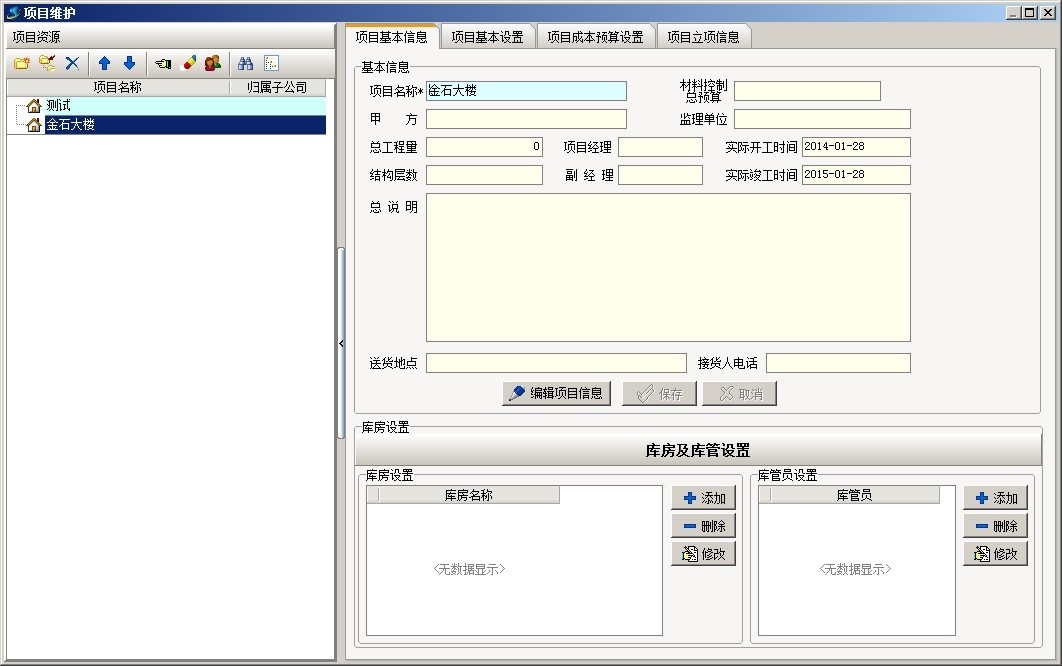Image resolution: width=1062 pixels, height=666 pixels.
Task: Click the two-people users icon
Action: [x=212, y=63]
